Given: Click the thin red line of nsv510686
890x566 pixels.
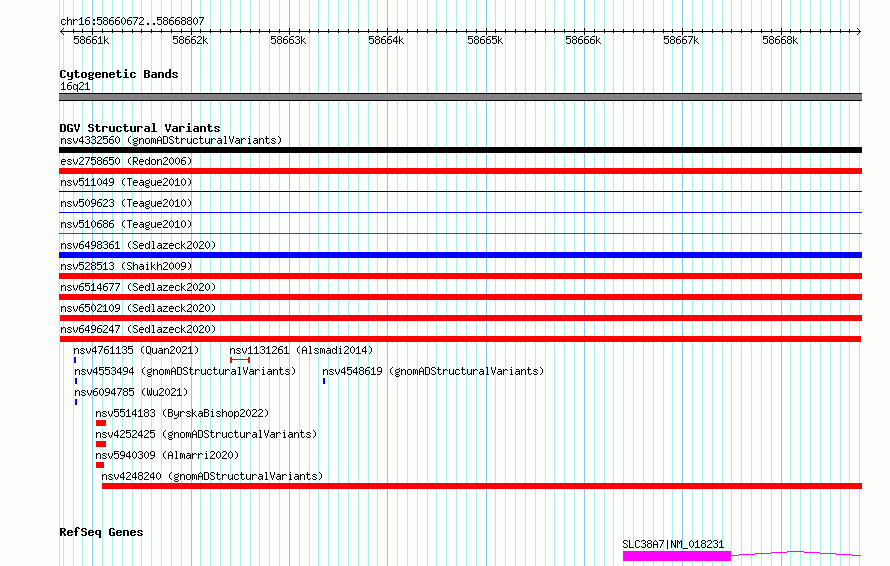Looking at the screenshot, I should [460, 234].
